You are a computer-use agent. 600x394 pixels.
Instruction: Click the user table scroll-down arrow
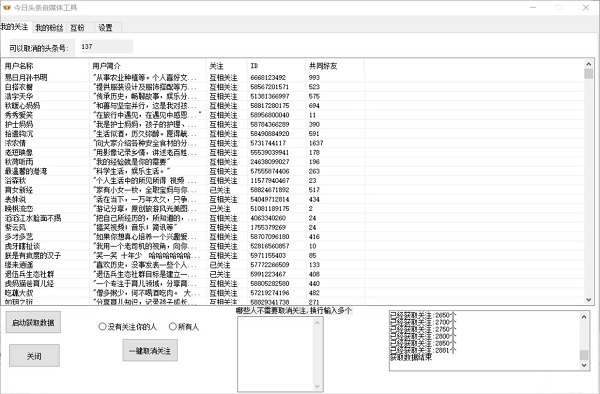click(x=589, y=300)
